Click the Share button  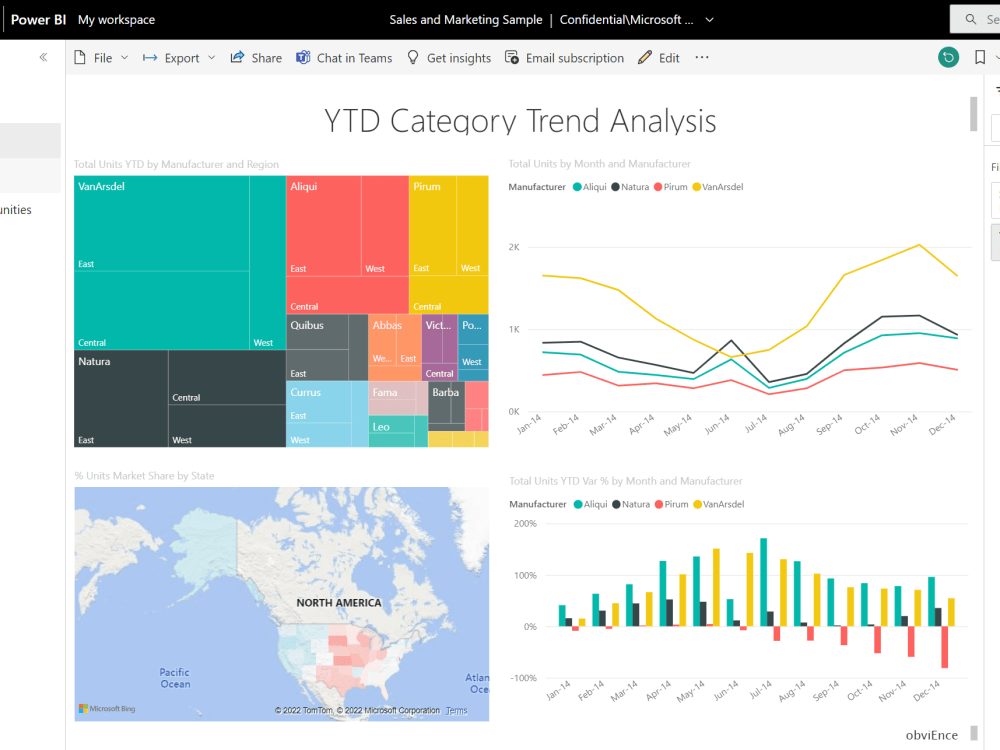pos(256,58)
